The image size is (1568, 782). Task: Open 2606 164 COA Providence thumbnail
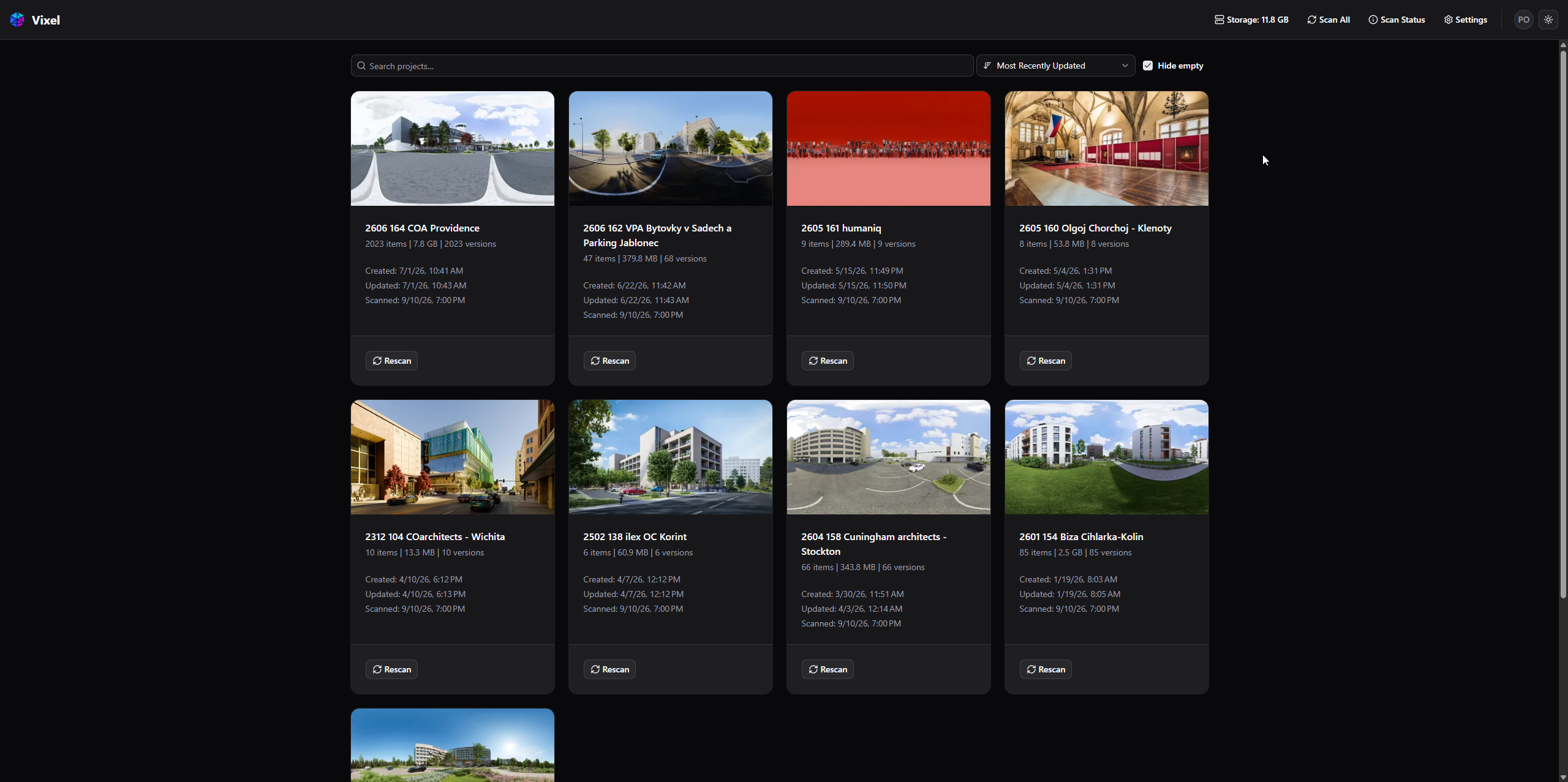(453, 148)
